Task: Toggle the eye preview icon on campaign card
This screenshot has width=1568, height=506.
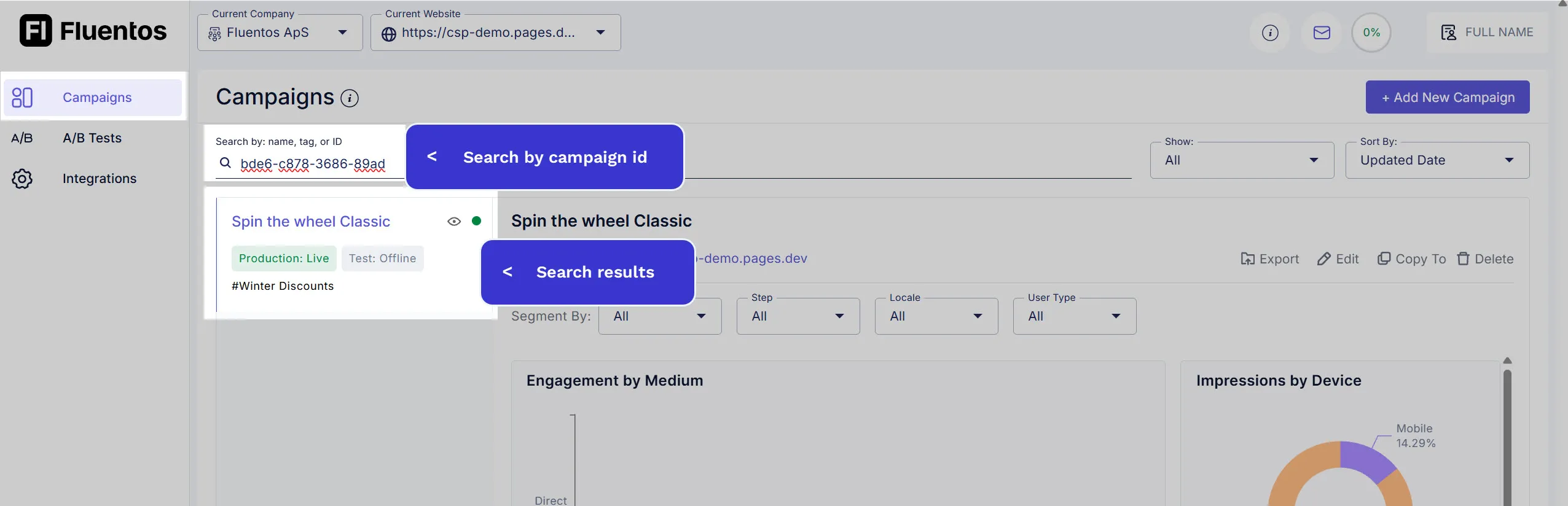Action: pyautogui.click(x=454, y=222)
